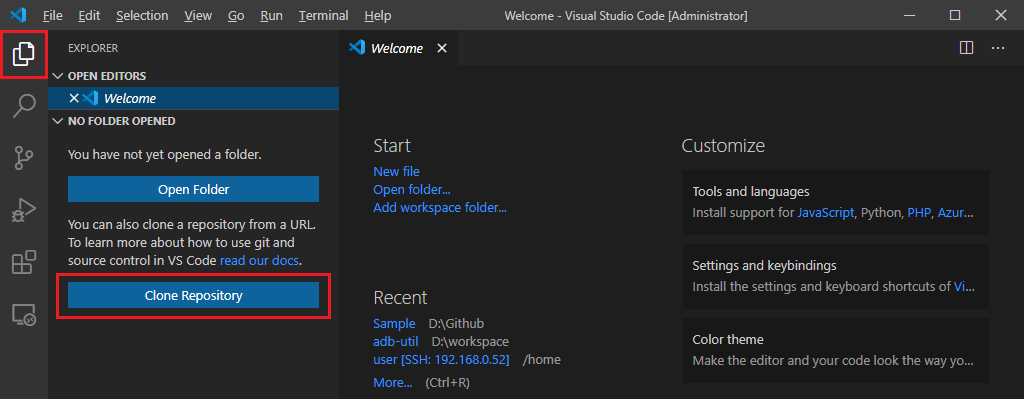The image size is (1024, 399).
Task: Open the Go menu
Action: tap(236, 15)
